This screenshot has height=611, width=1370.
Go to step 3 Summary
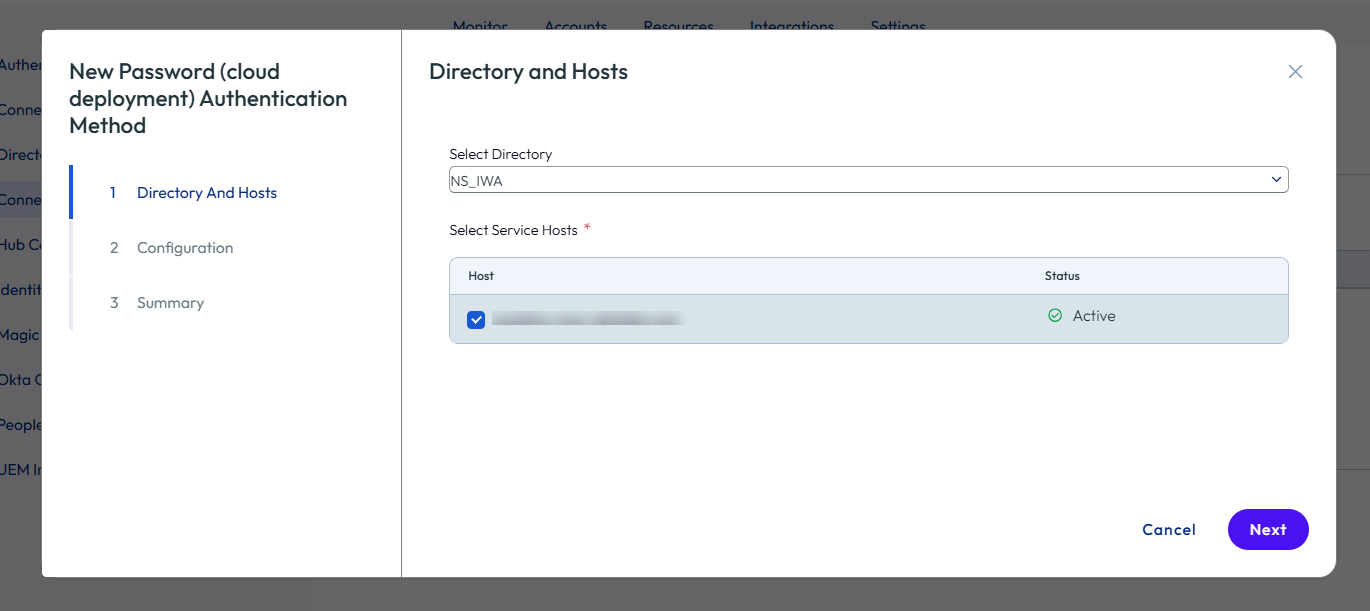[156, 303]
